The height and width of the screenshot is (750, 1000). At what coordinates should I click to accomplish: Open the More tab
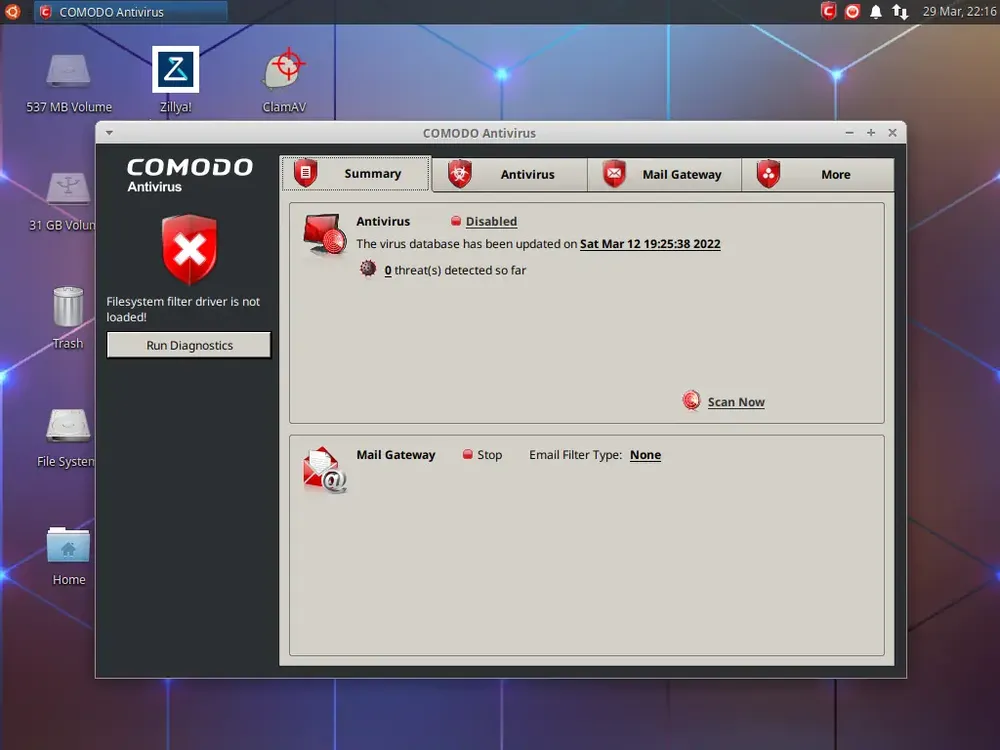818,174
